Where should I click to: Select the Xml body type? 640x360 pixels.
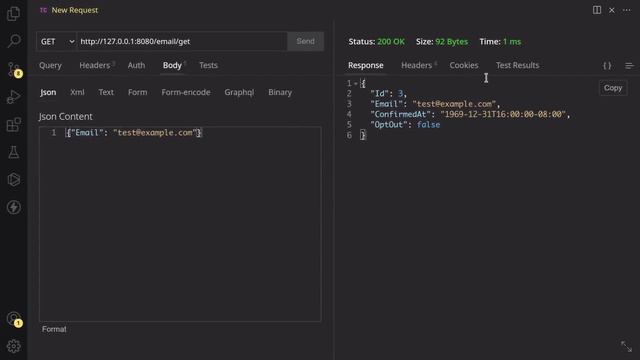point(77,92)
